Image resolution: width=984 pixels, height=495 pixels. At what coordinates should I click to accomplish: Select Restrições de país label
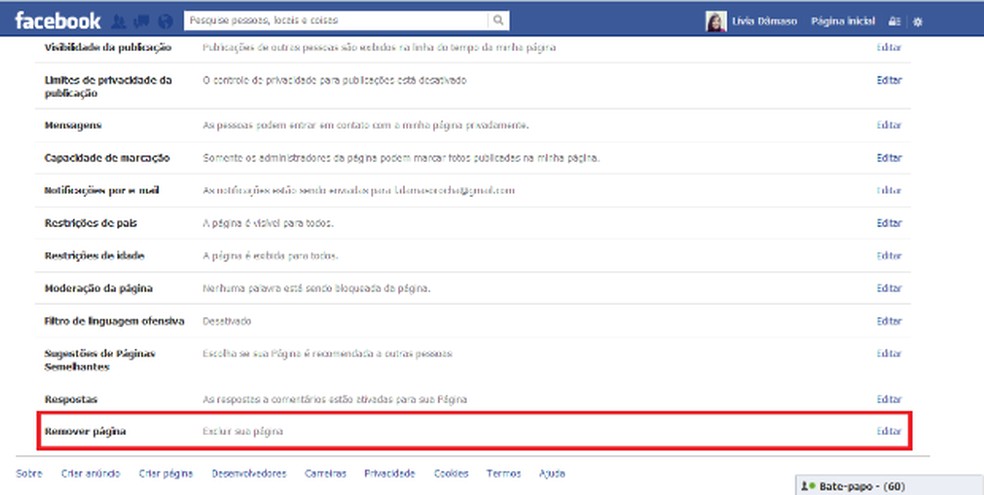click(91, 223)
